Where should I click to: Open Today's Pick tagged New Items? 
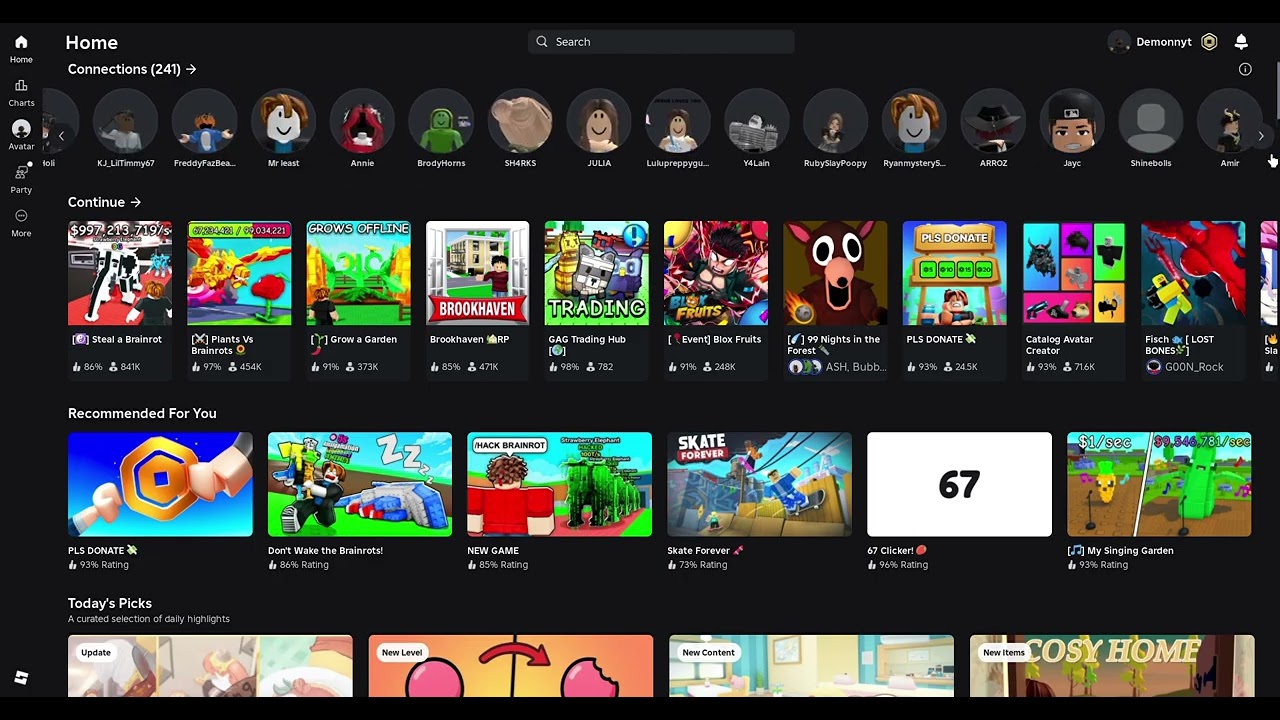1112,666
